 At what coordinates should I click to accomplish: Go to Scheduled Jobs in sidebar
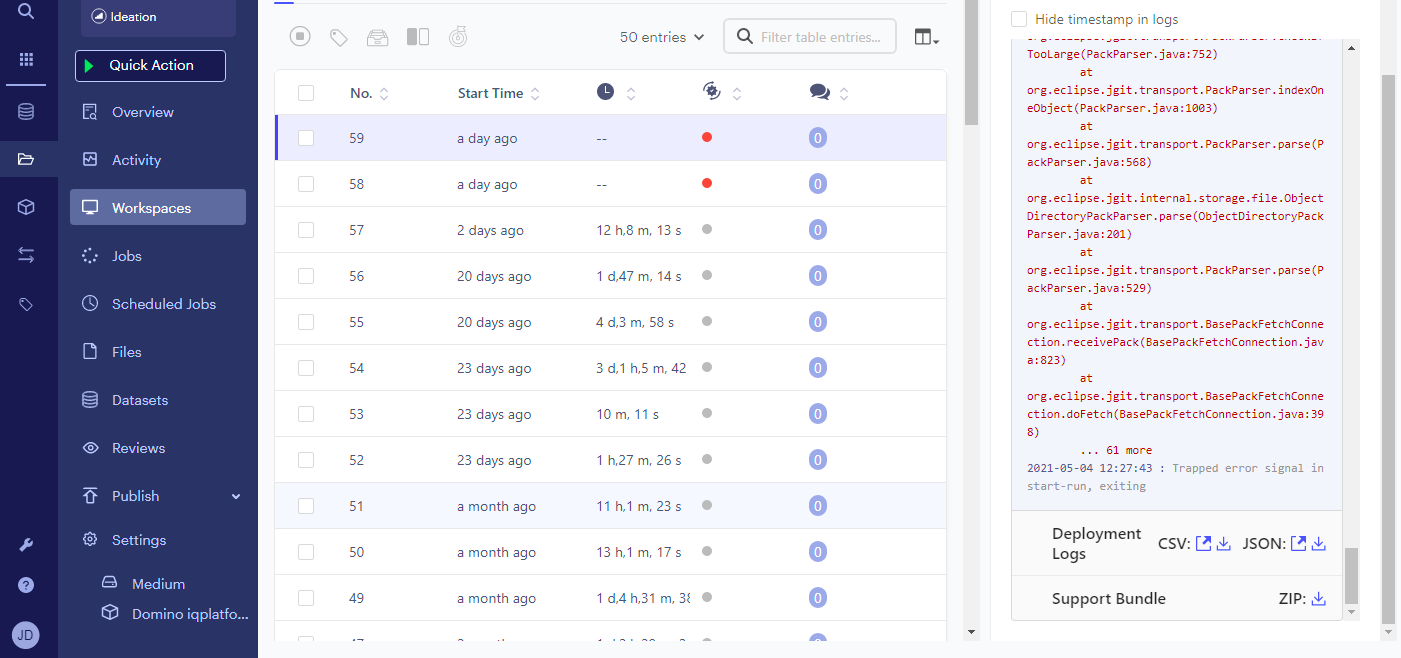(163, 304)
